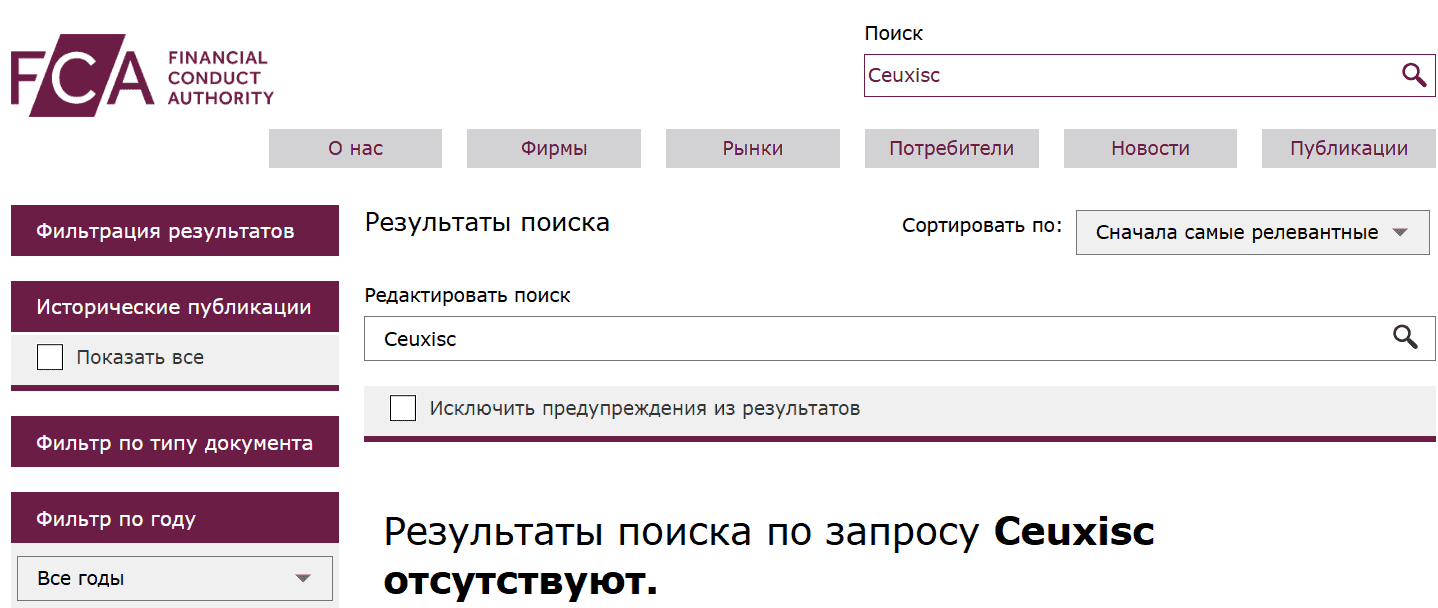Open the 'Новости' menu item
The width and height of the screenshot is (1438, 608).
click(1148, 148)
